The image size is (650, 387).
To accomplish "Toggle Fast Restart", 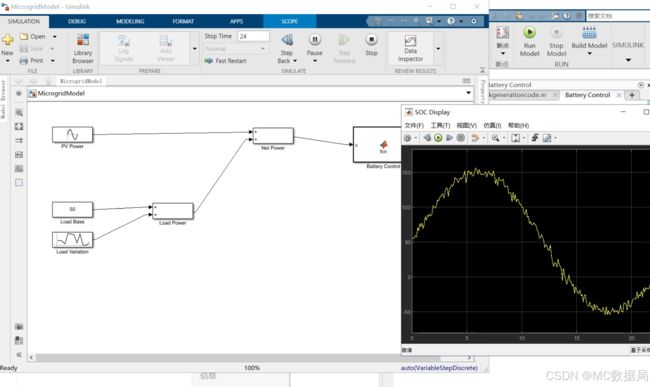I will coord(226,61).
